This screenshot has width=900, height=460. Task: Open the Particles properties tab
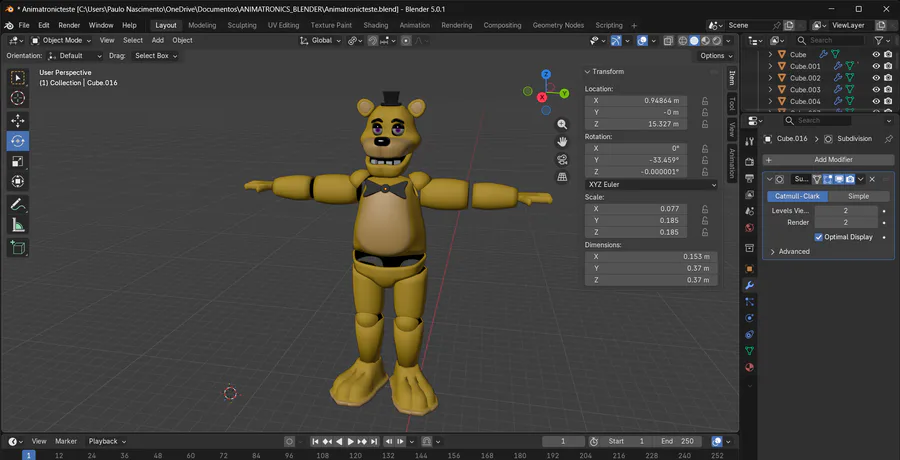(749, 301)
